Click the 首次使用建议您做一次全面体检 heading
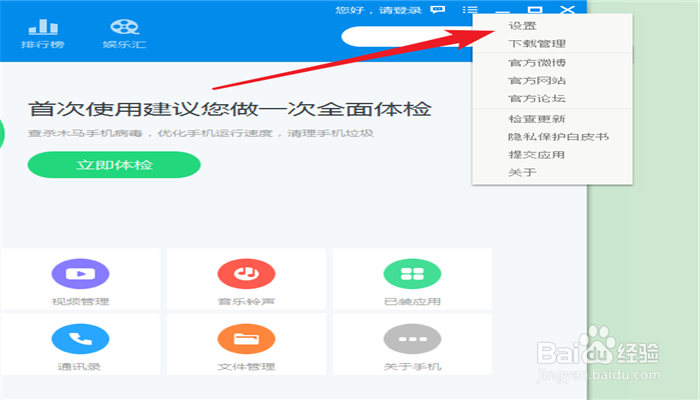The width and height of the screenshot is (700, 400). click(230, 109)
